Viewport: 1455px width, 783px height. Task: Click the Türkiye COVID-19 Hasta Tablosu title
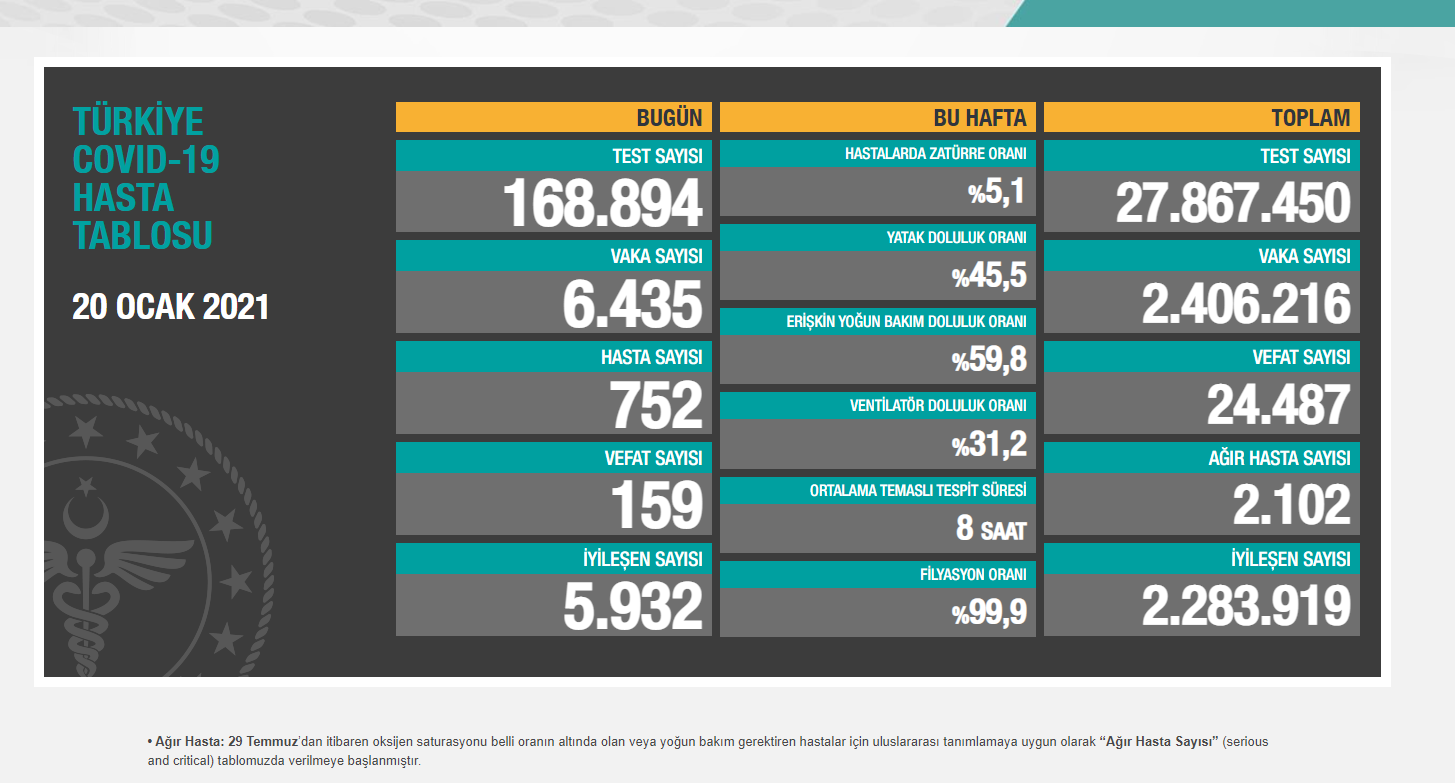point(146,179)
